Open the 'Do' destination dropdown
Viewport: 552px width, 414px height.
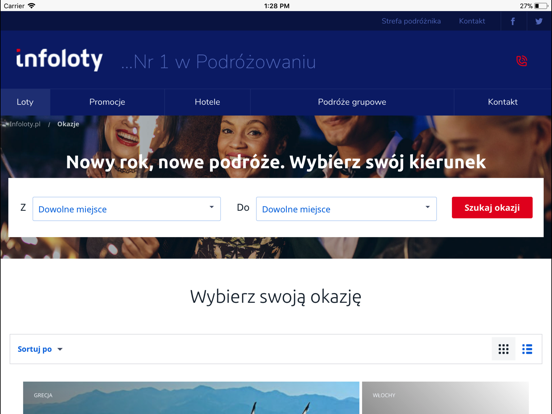click(346, 209)
